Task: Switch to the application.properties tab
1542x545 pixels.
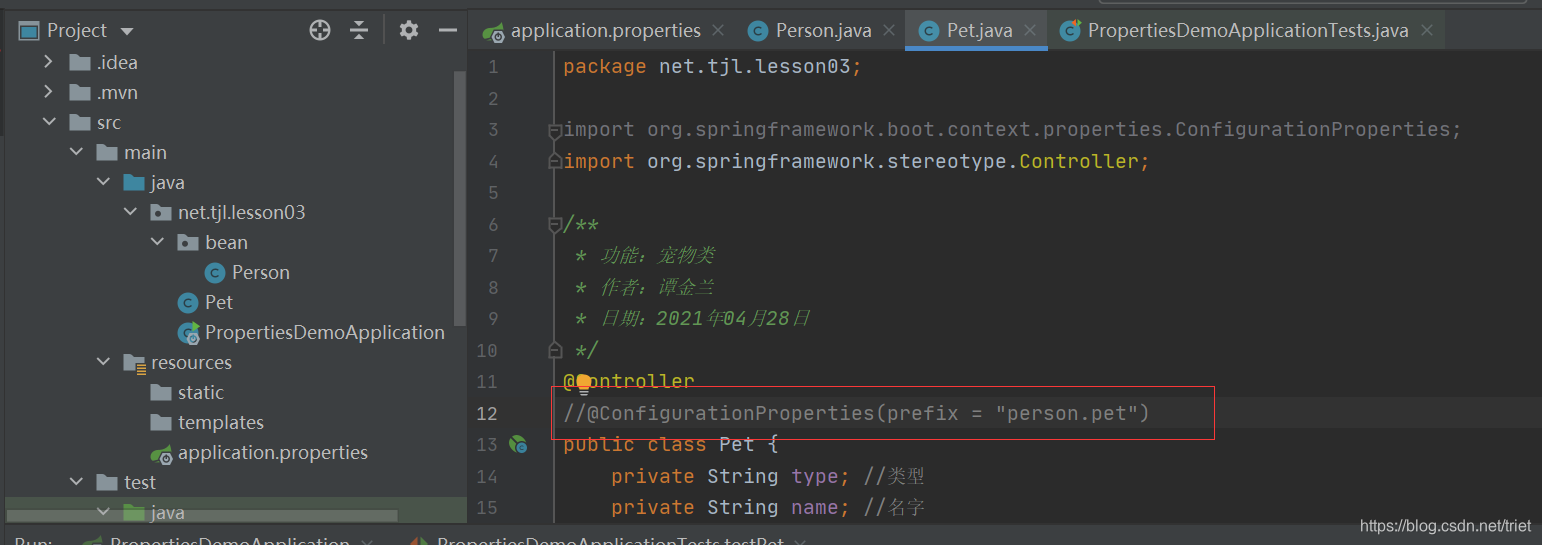Action: [605, 30]
